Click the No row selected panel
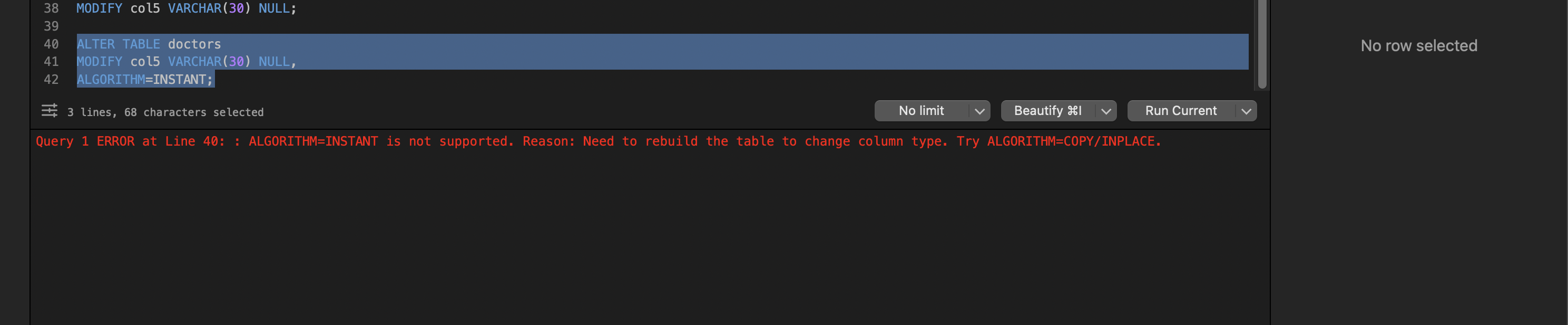The height and width of the screenshot is (325, 1568). click(x=1418, y=46)
